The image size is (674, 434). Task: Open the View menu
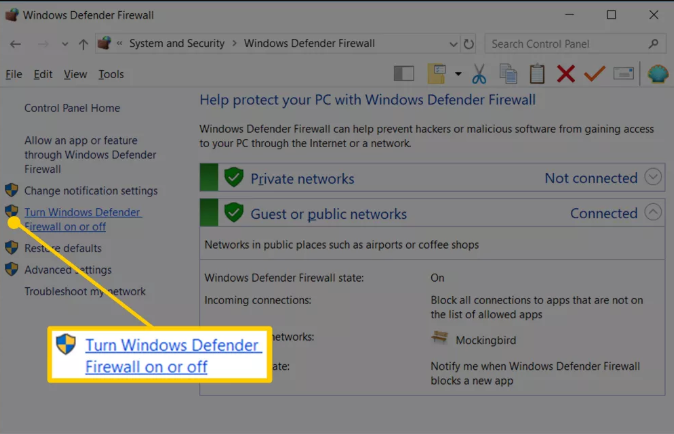click(75, 74)
